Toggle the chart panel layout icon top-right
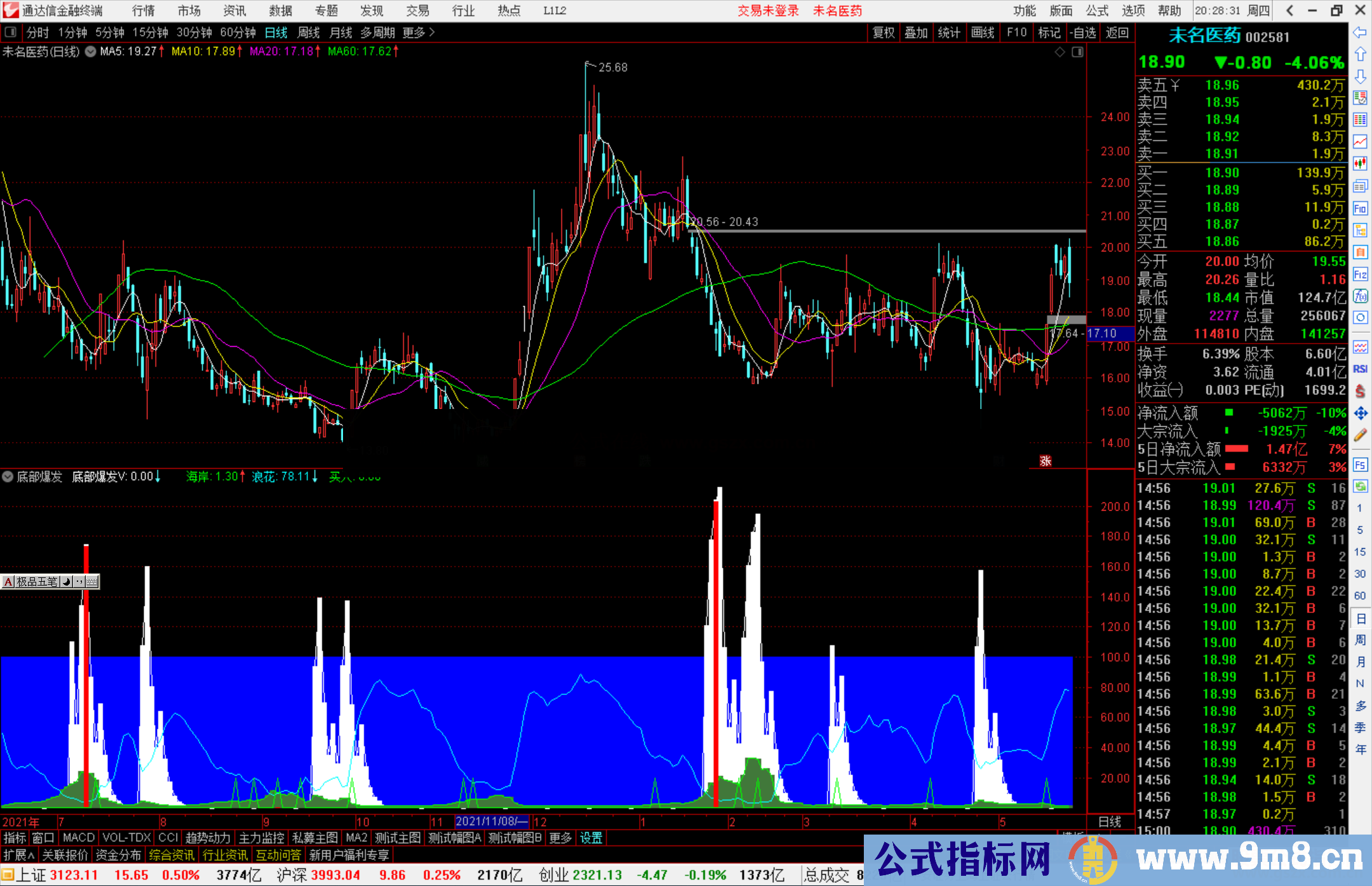 [1077, 52]
